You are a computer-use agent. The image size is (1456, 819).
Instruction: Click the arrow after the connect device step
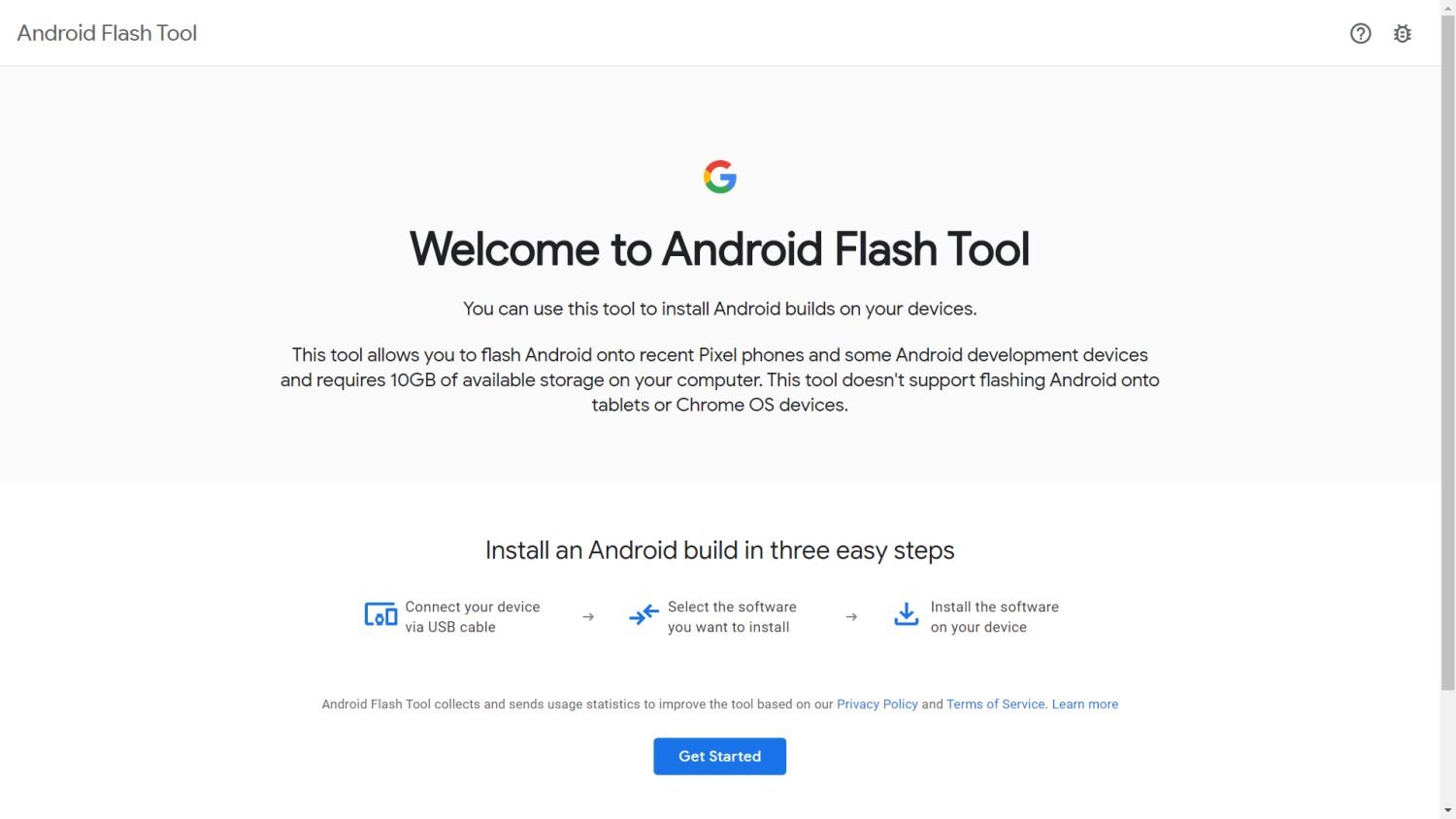point(588,617)
